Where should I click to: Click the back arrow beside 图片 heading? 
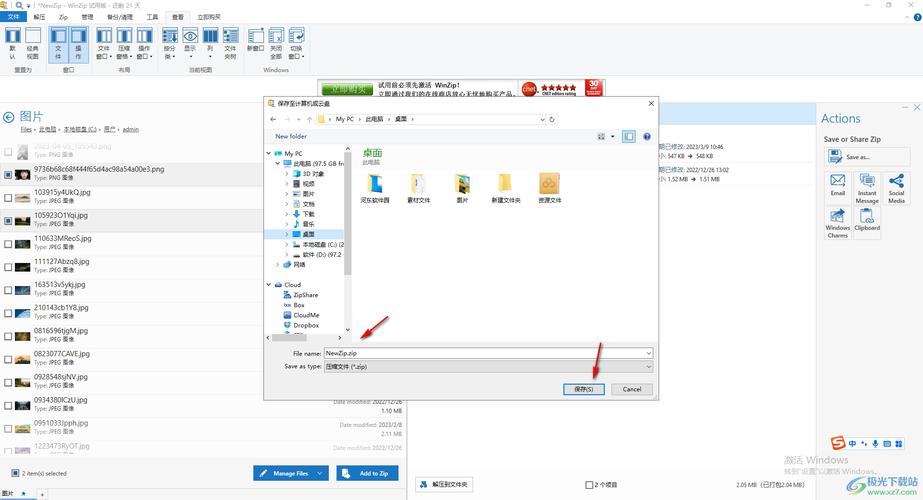tap(8, 117)
